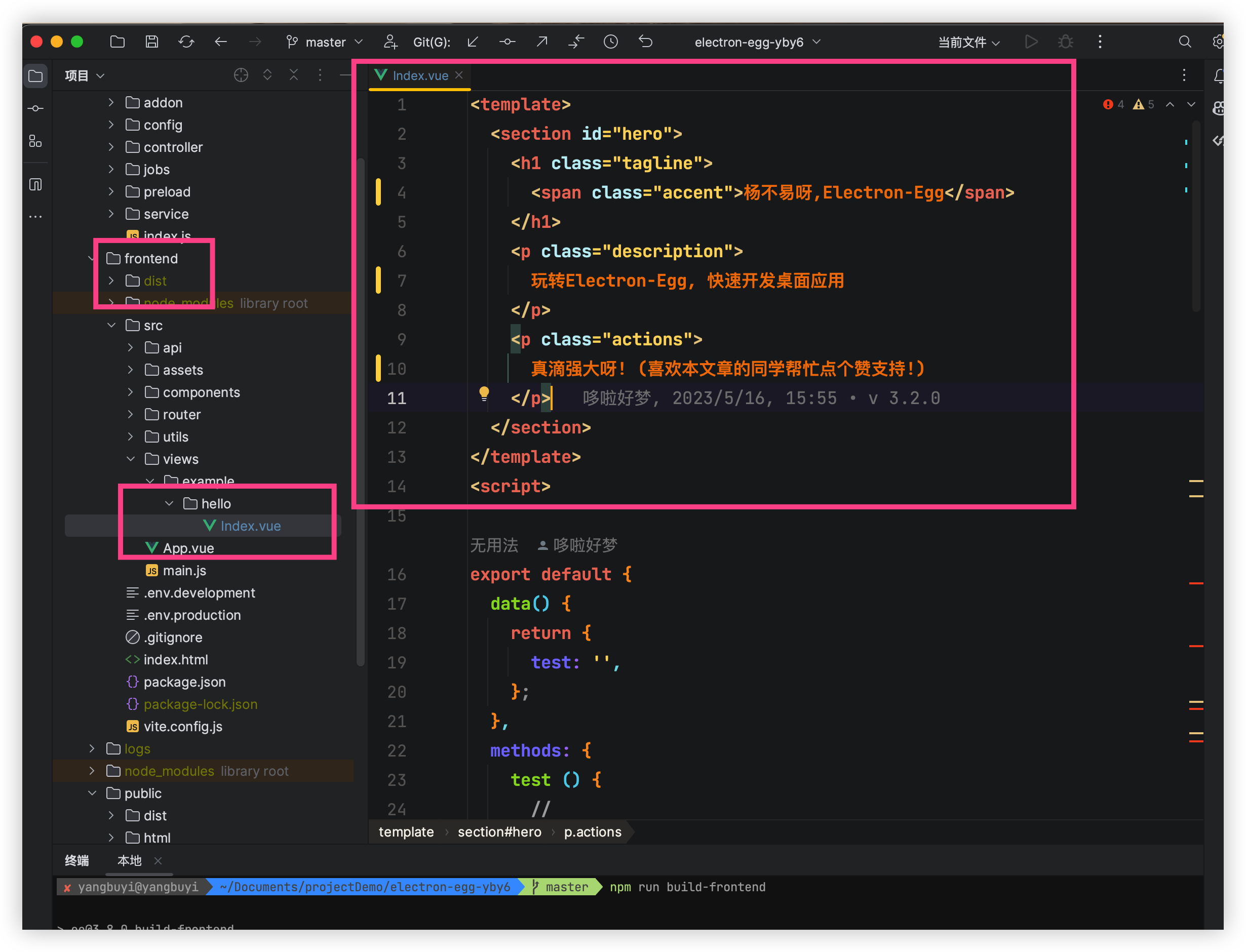
Task: Click the errors count indicator showing 4
Action: pyautogui.click(x=1113, y=104)
